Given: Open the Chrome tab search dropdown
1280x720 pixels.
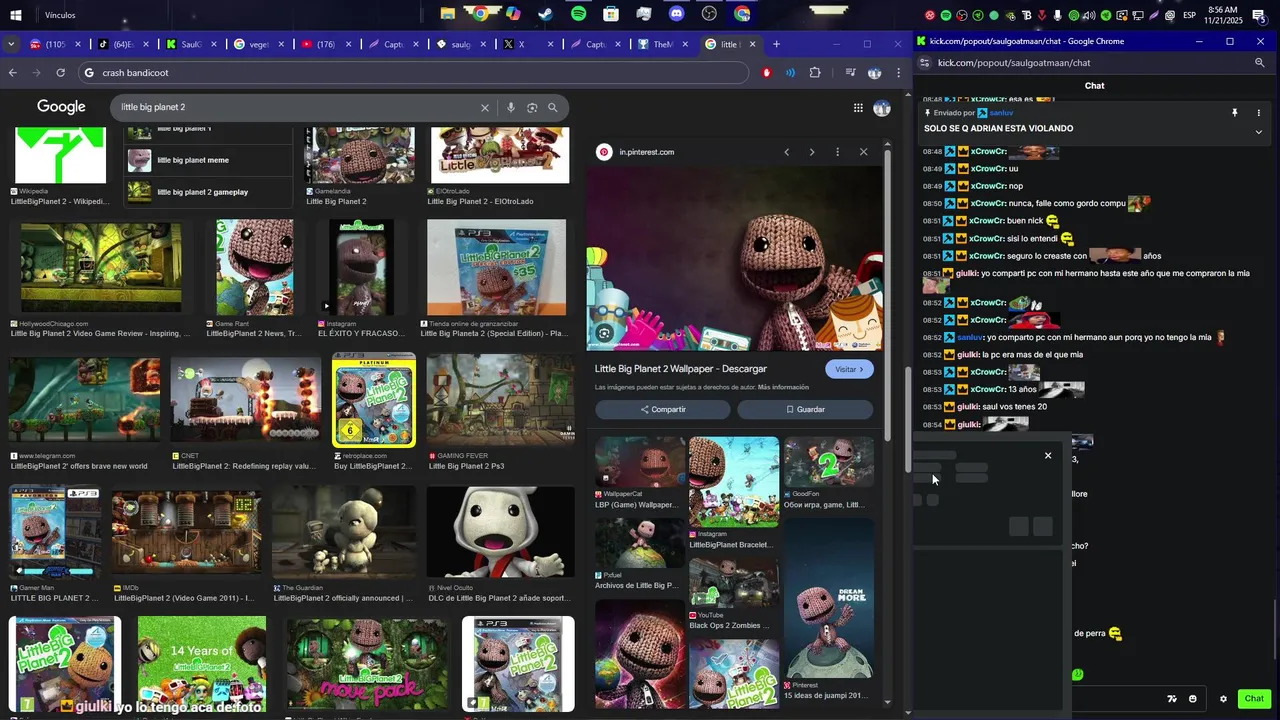Looking at the screenshot, I should [11, 44].
